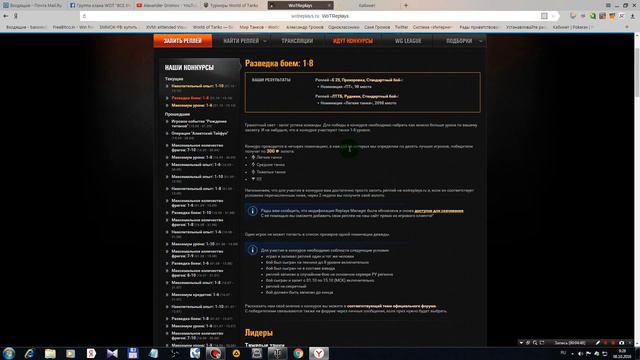
Task: Expand the НАЙТИ РЕПЛЕЙ dropdown menu
Action: coord(245,41)
